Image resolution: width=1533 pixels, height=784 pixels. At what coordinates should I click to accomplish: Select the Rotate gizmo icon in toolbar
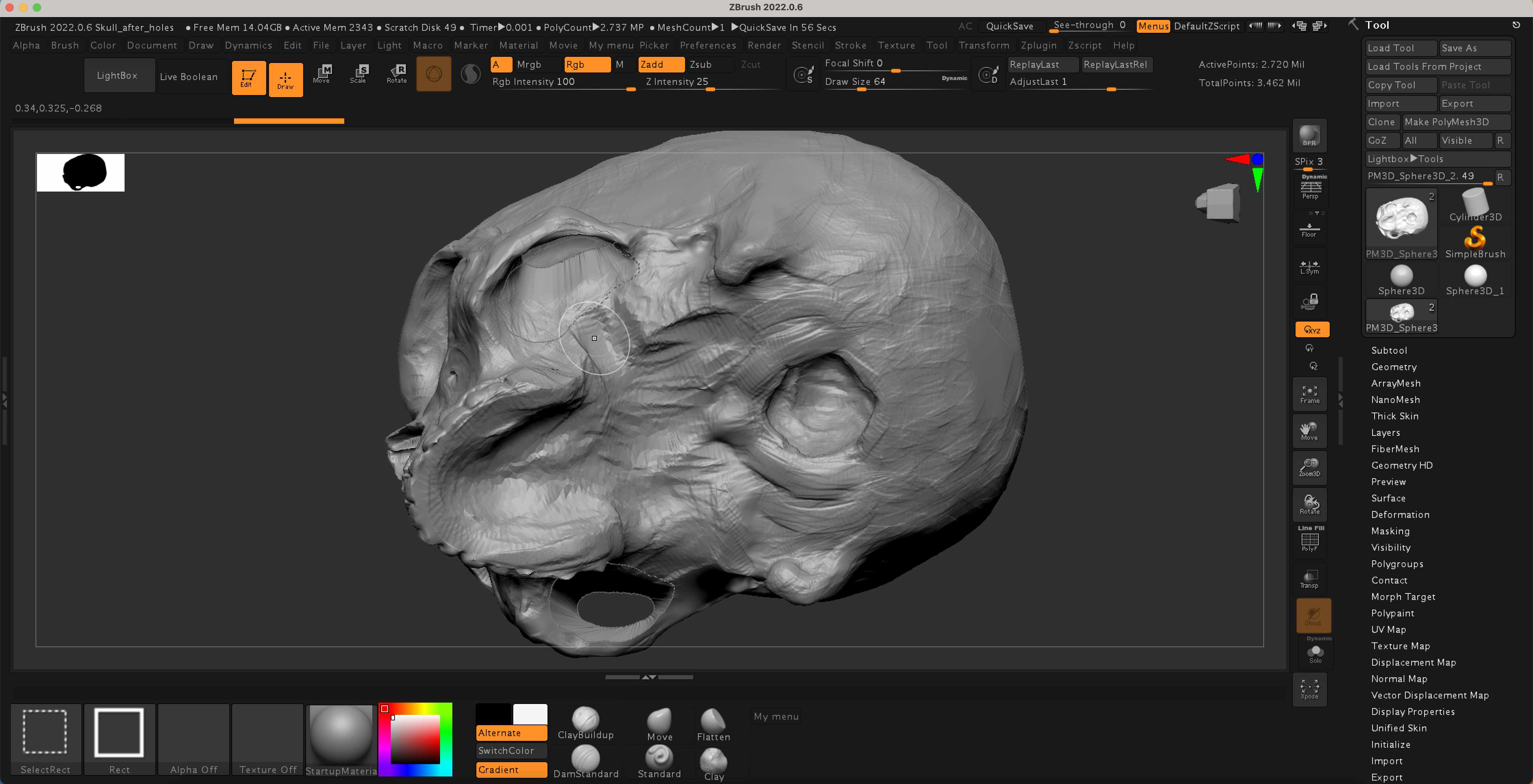point(397,74)
